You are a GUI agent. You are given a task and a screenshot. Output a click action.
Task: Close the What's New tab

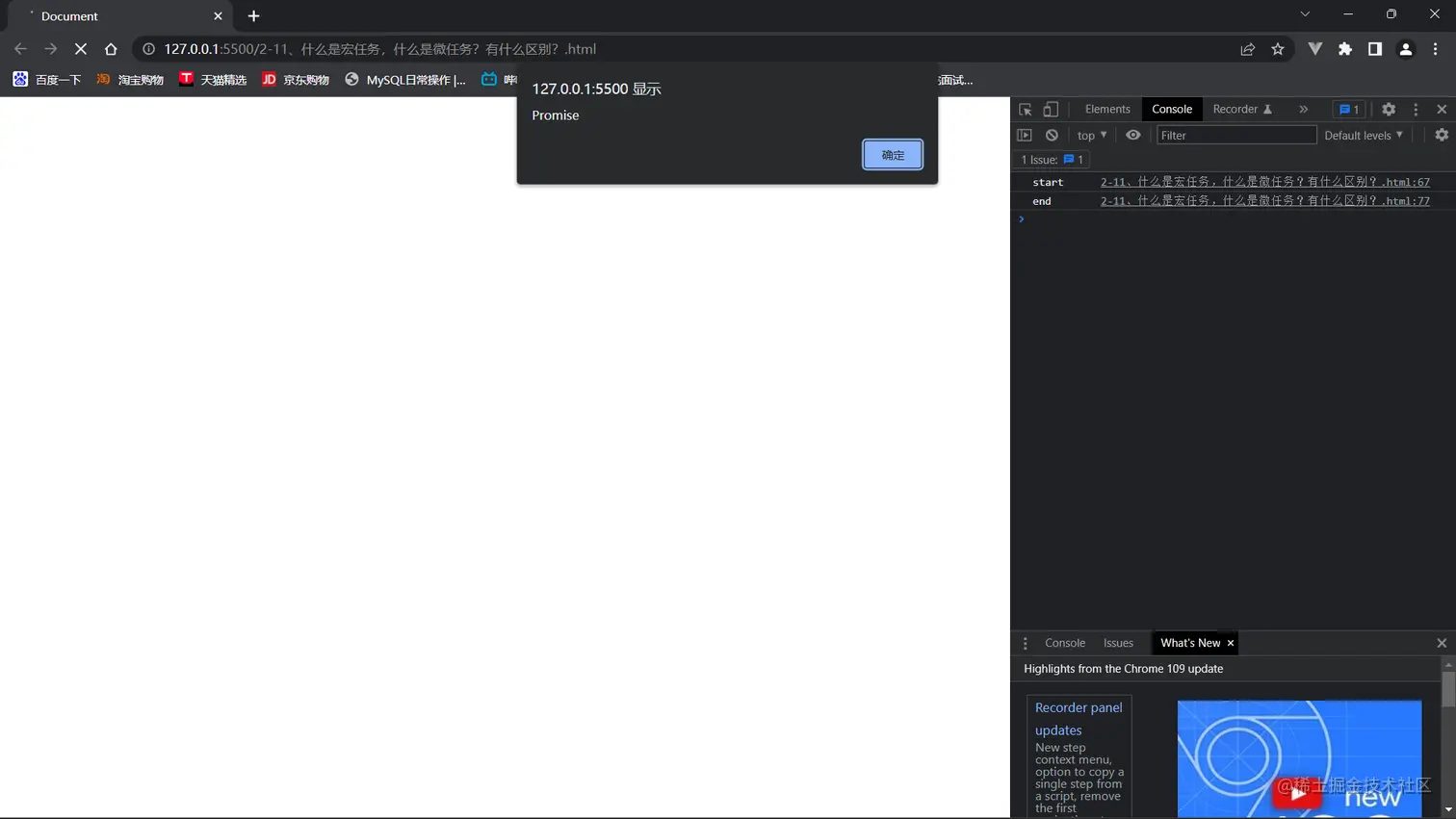click(1231, 643)
